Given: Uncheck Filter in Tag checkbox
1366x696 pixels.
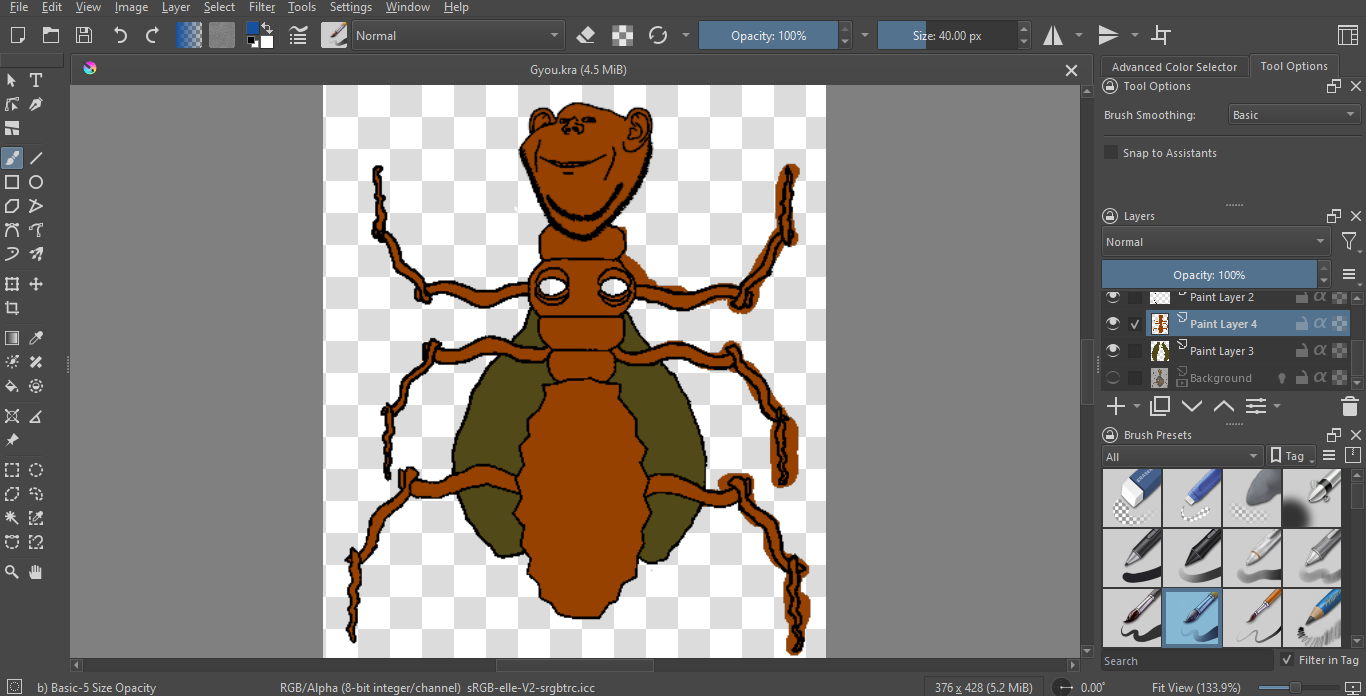Looking at the screenshot, I should coord(1287,660).
